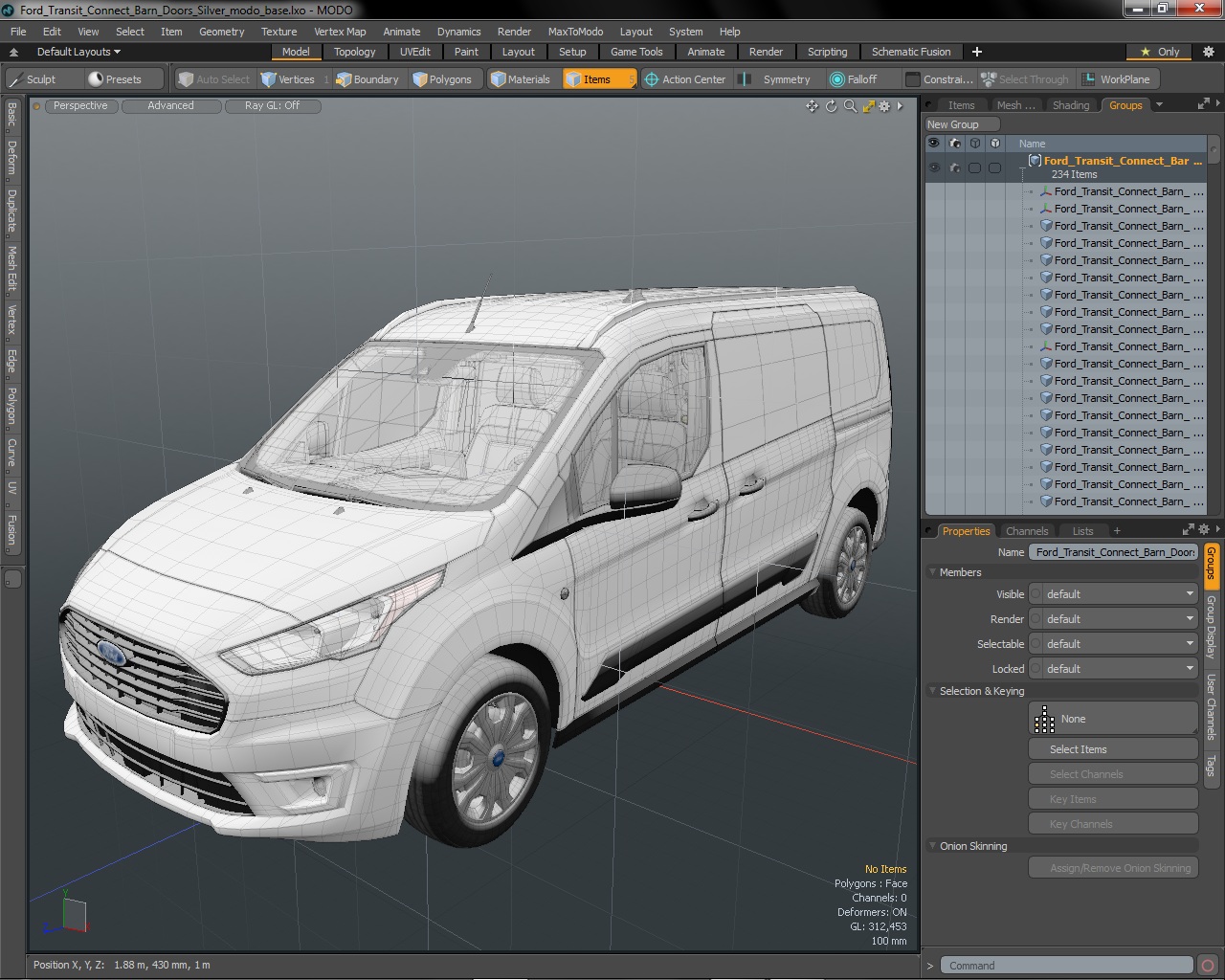1225x980 pixels.
Task: Open the Render dropdown in Members
Action: (x=1113, y=619)
